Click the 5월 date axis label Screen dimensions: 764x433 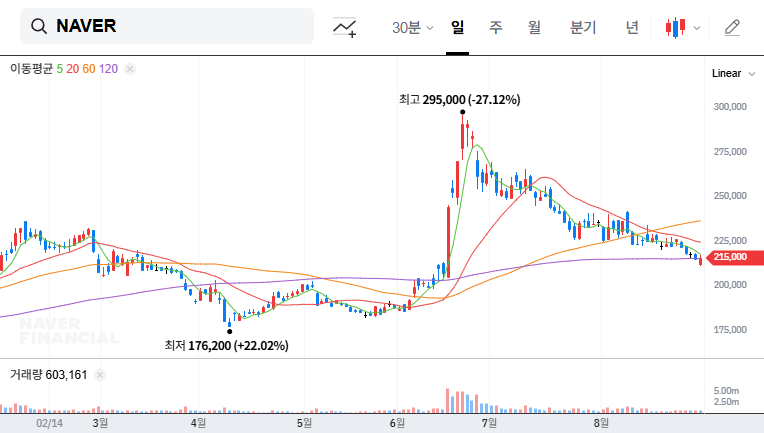tap(304, 423)
